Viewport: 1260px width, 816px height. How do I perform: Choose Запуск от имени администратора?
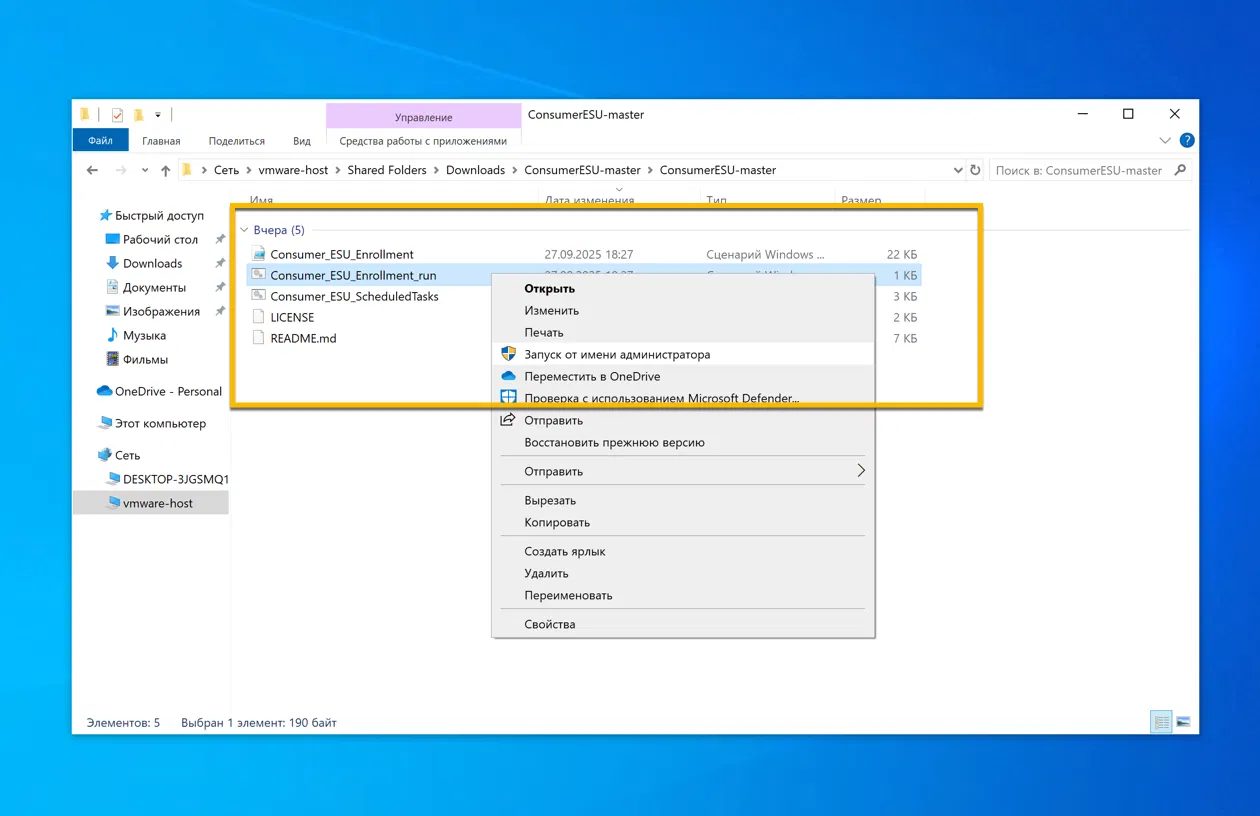(x=683, y=354)
